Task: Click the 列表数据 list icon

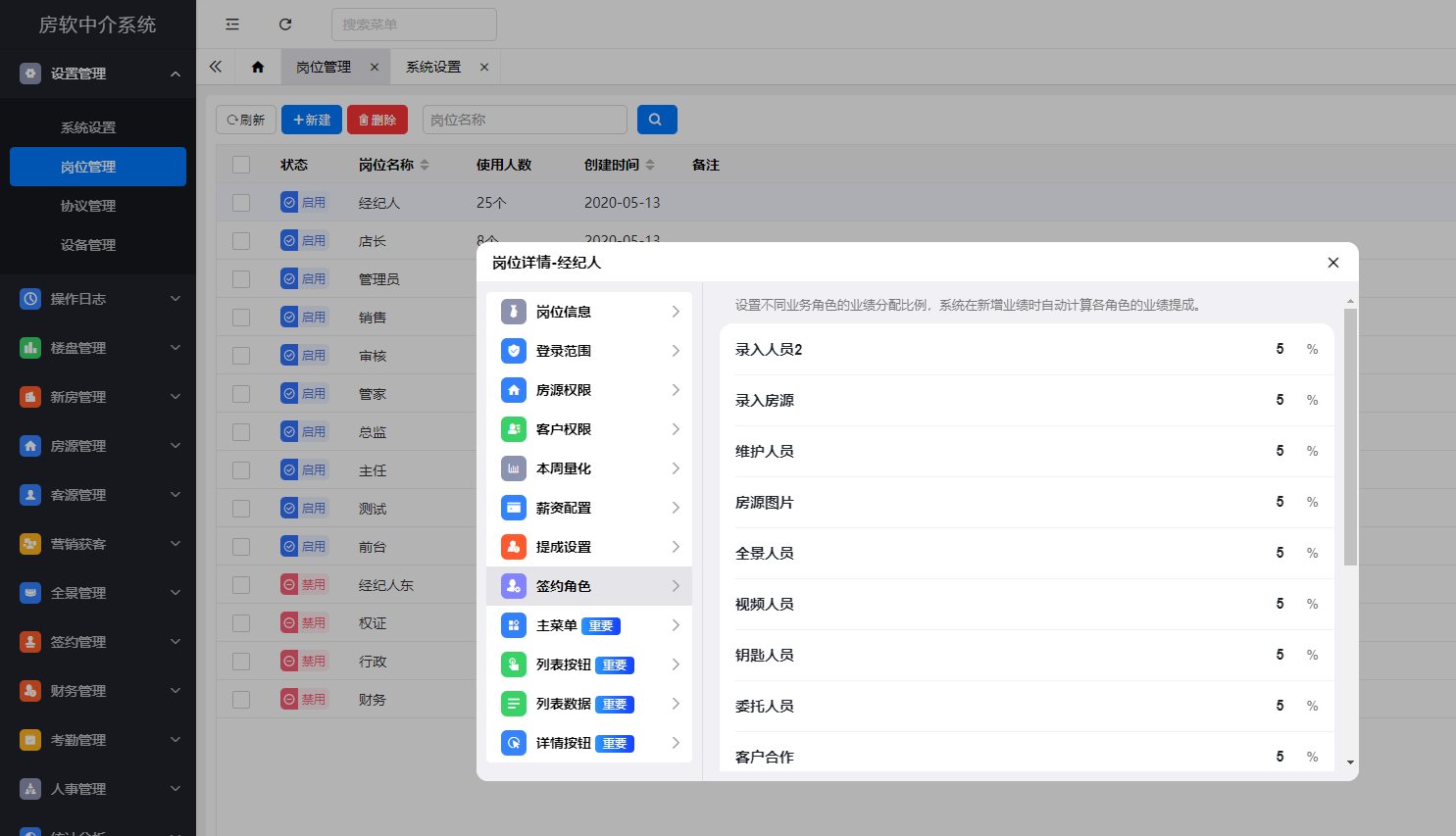Action: click(514, 704)
